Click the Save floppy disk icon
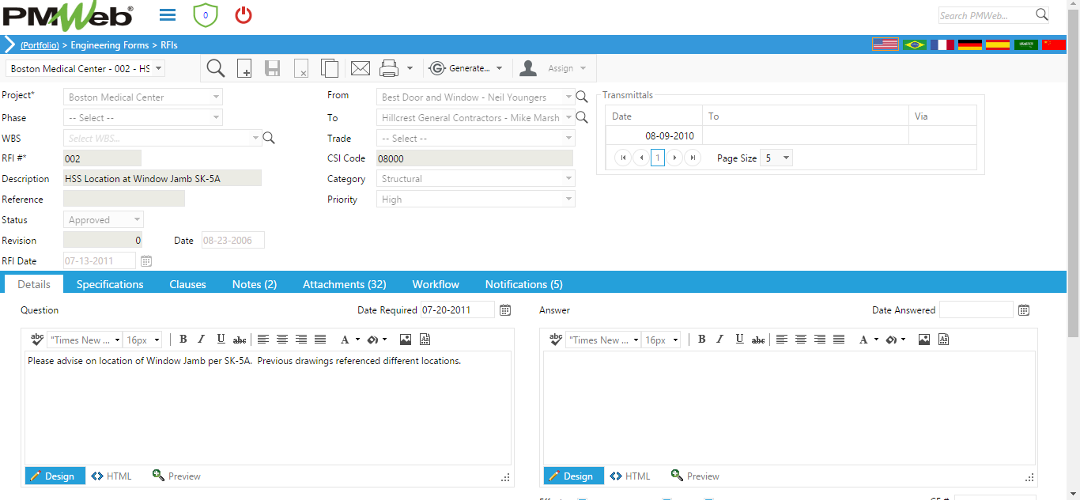This screenshot has width=1081, height=502. coord(272,68)
